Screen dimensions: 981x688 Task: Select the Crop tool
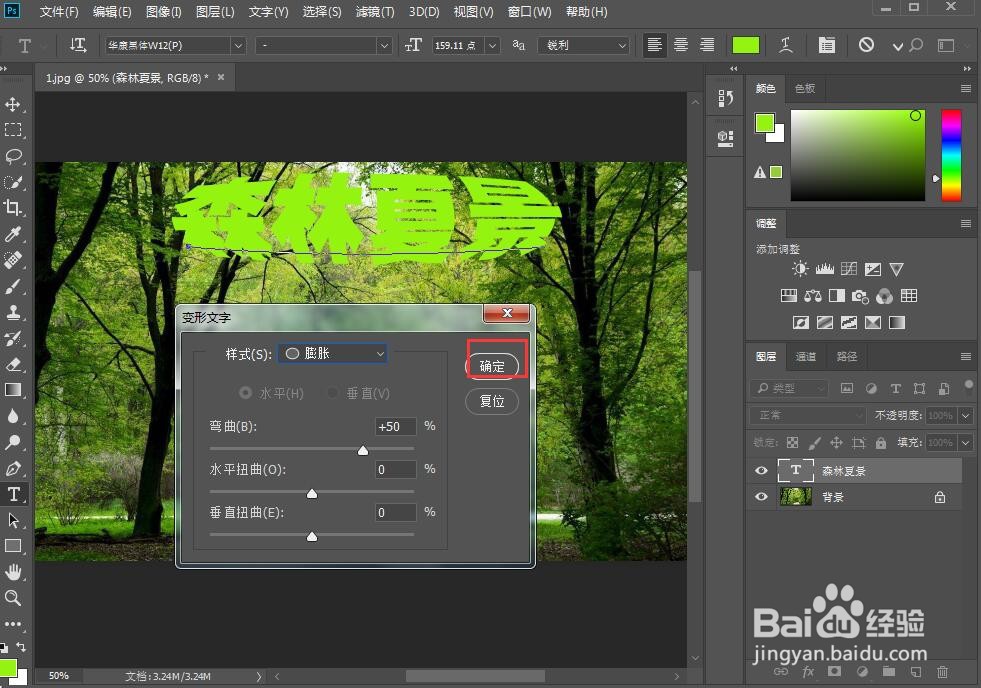(13, 208)
